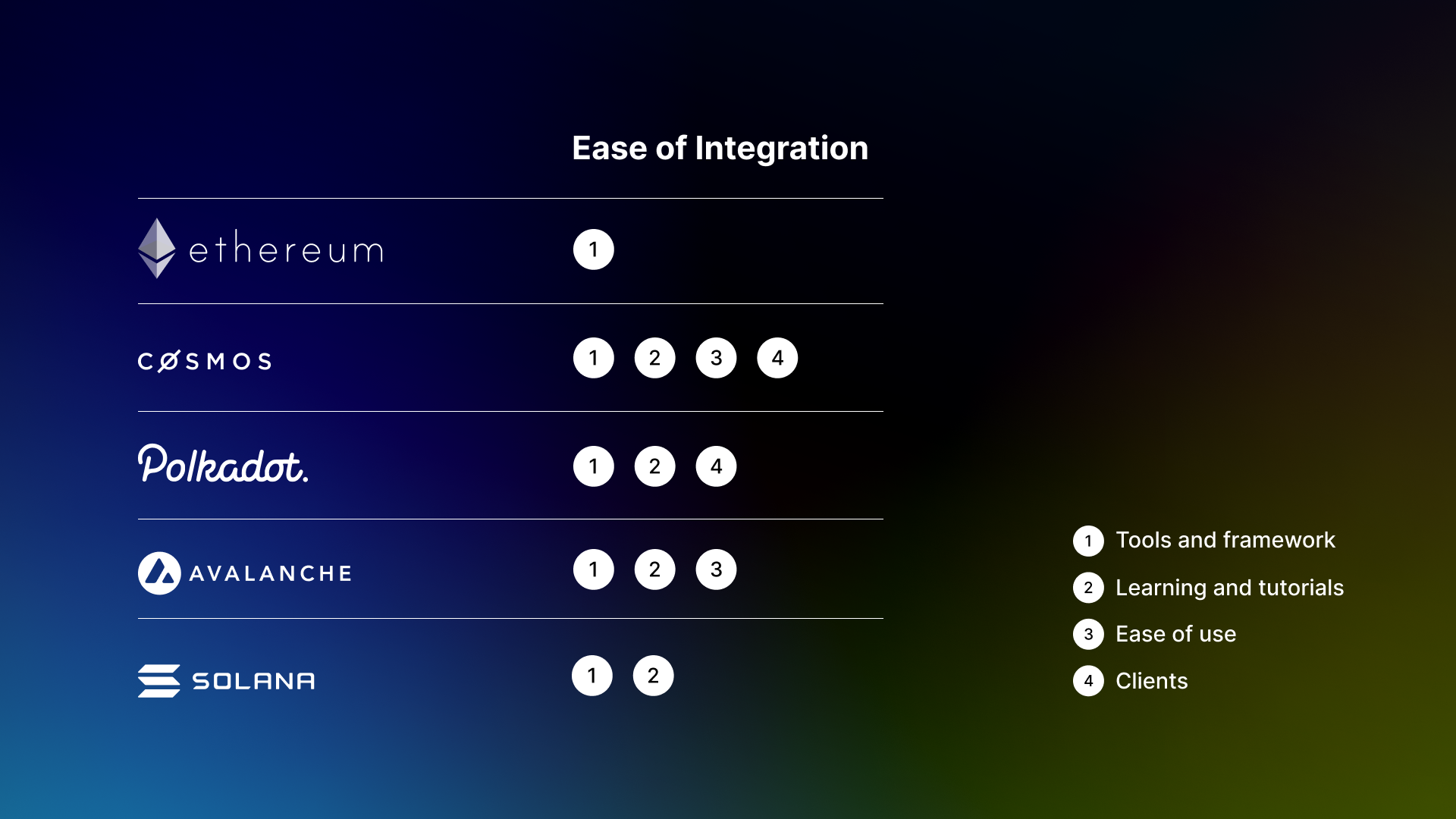
Task: Click badge 3 in the Avalanche row
Action: point(716,570)
